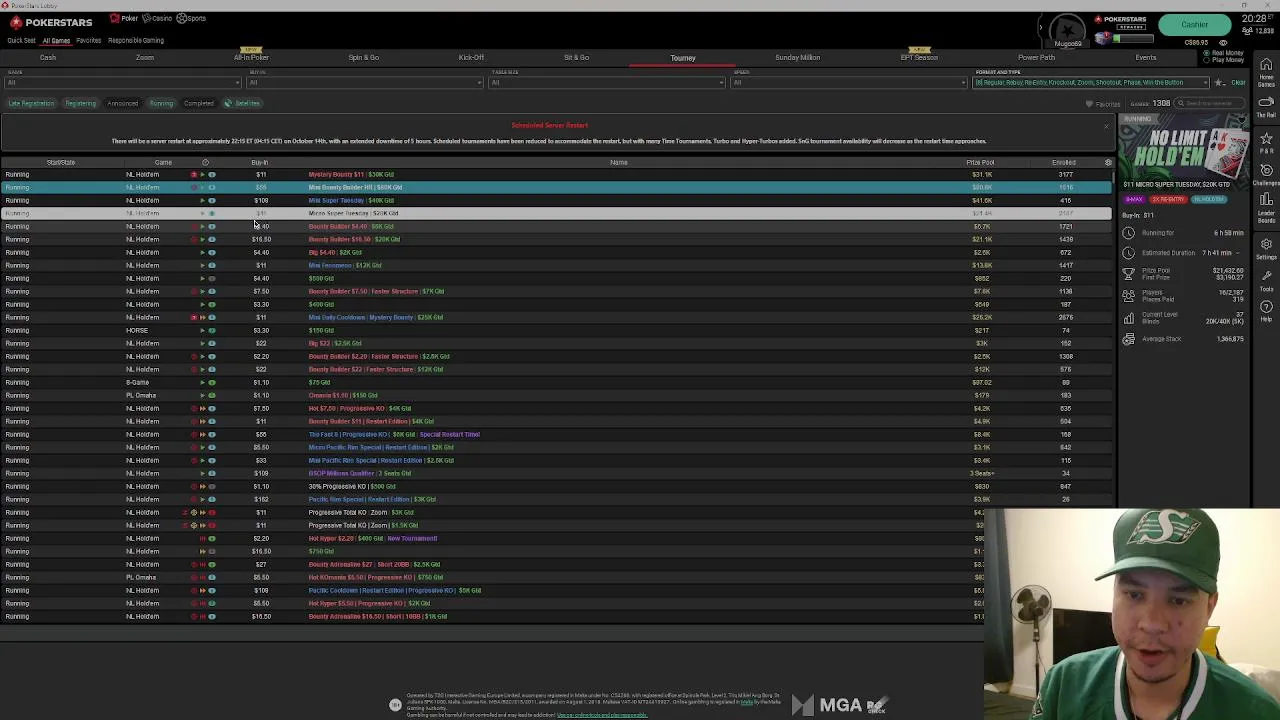Toggle balance visibility eye icon
Image resolution: width=1280 pixels, height=720 pixels.
(x=1223, y=43)
